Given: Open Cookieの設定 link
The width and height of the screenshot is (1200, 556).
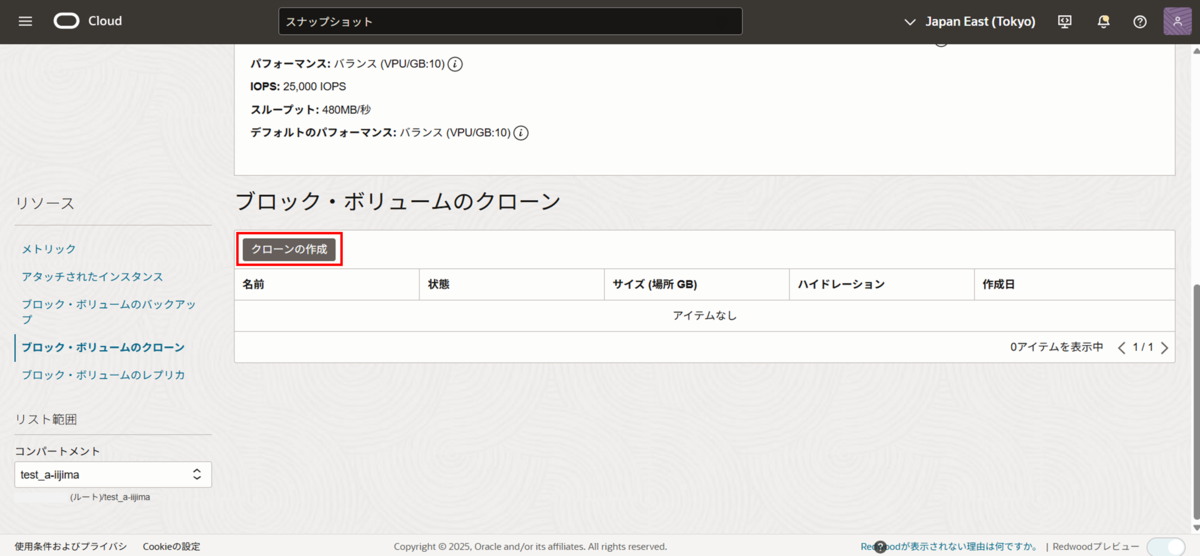Looking at the screenshot, I should pos(171,547).
